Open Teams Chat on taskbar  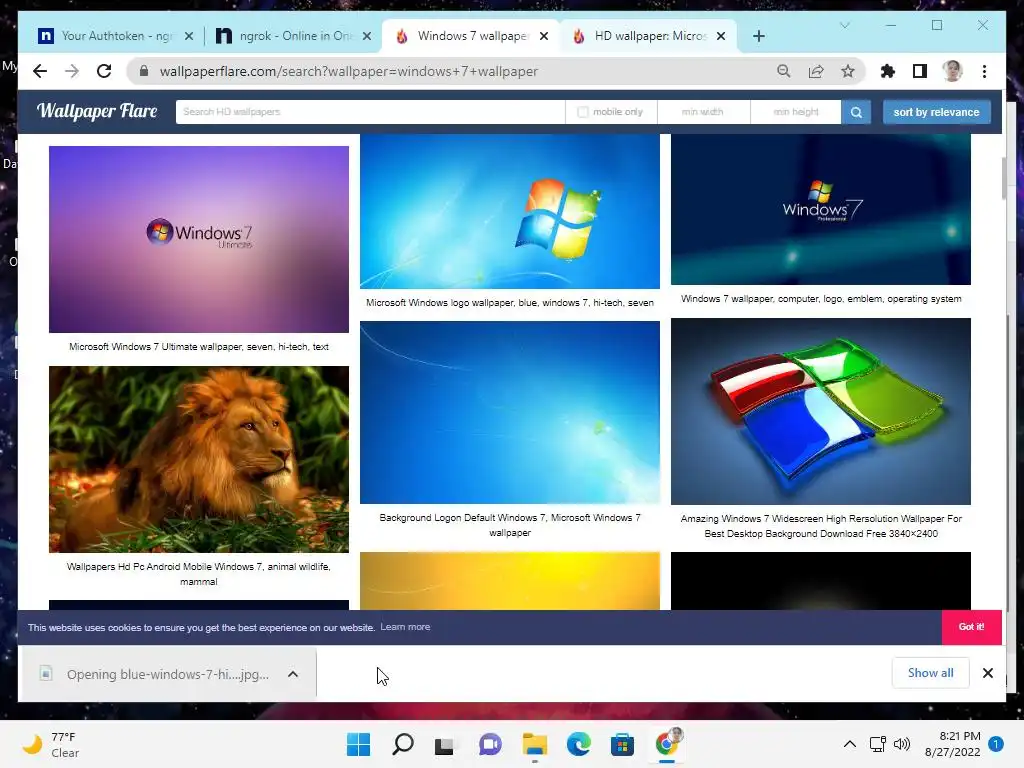(490, 744)
